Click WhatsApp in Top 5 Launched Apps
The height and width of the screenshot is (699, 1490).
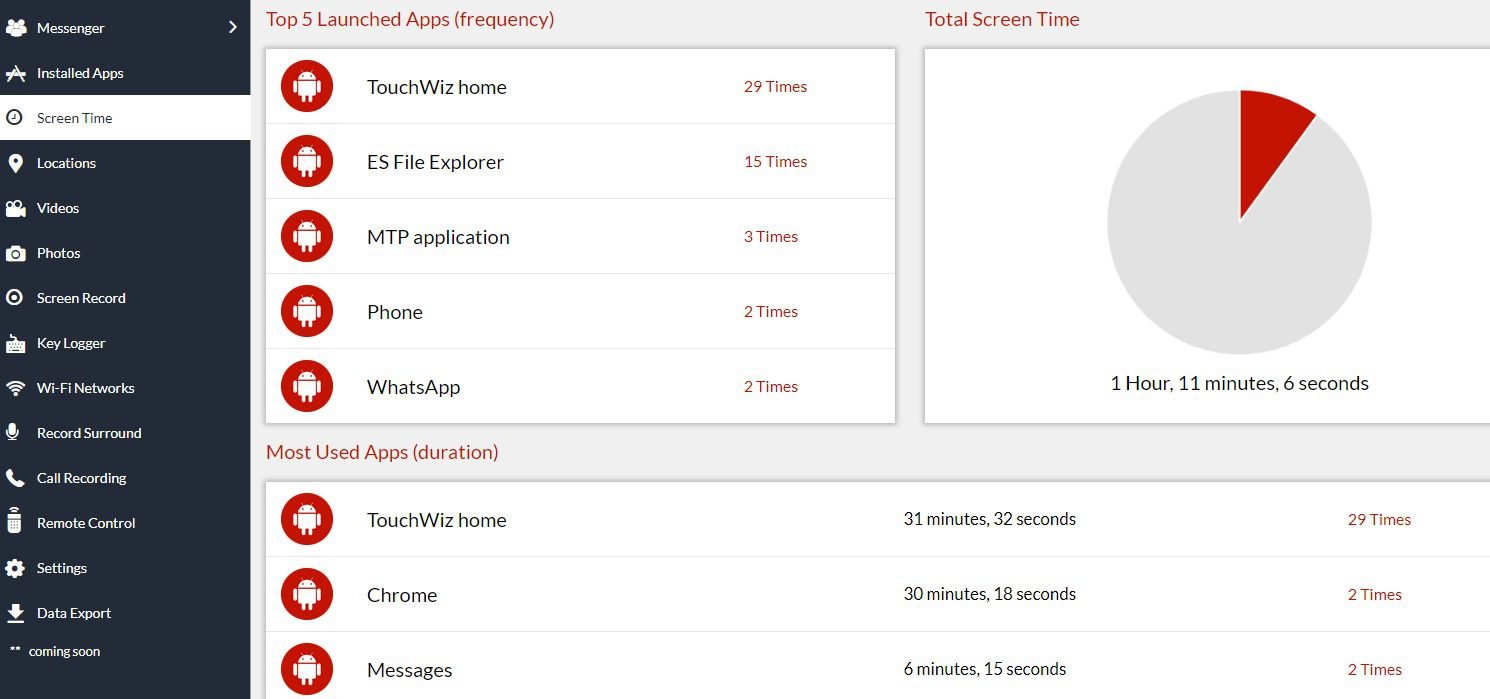(413, 387)
